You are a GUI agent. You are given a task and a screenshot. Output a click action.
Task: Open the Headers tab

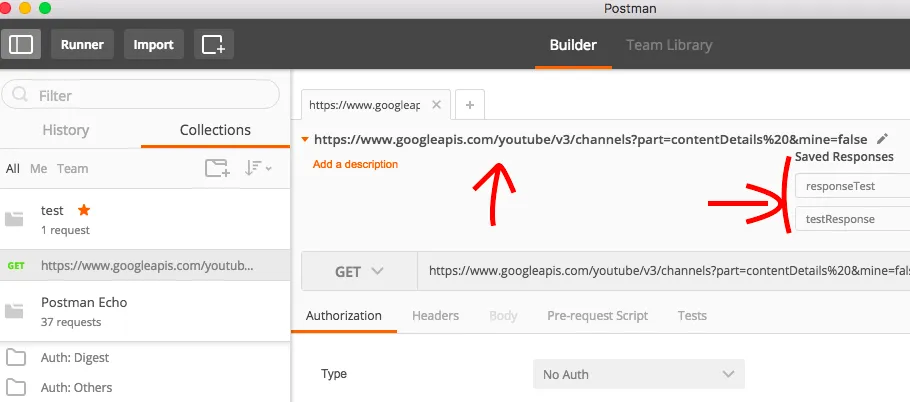click(435, 316)
